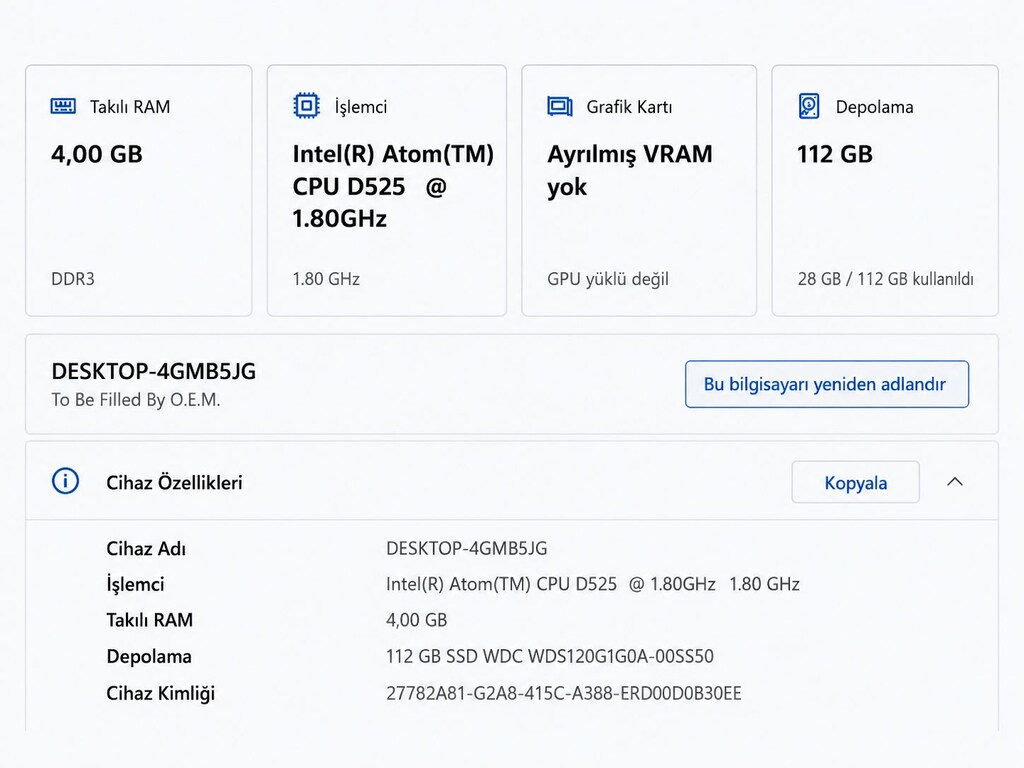This screenshot has height=768, width=1024.
Task: Select device ID 27782A81-G2A8-415C-A388-ERD00D0B30EE
Action: coord(564,693)
